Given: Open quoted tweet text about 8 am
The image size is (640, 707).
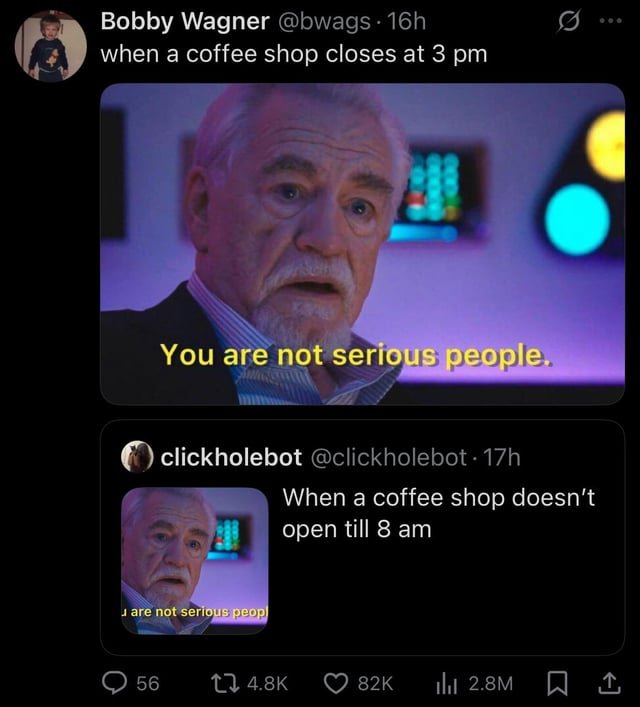Looking at the screenshot, I should point(438,513).
